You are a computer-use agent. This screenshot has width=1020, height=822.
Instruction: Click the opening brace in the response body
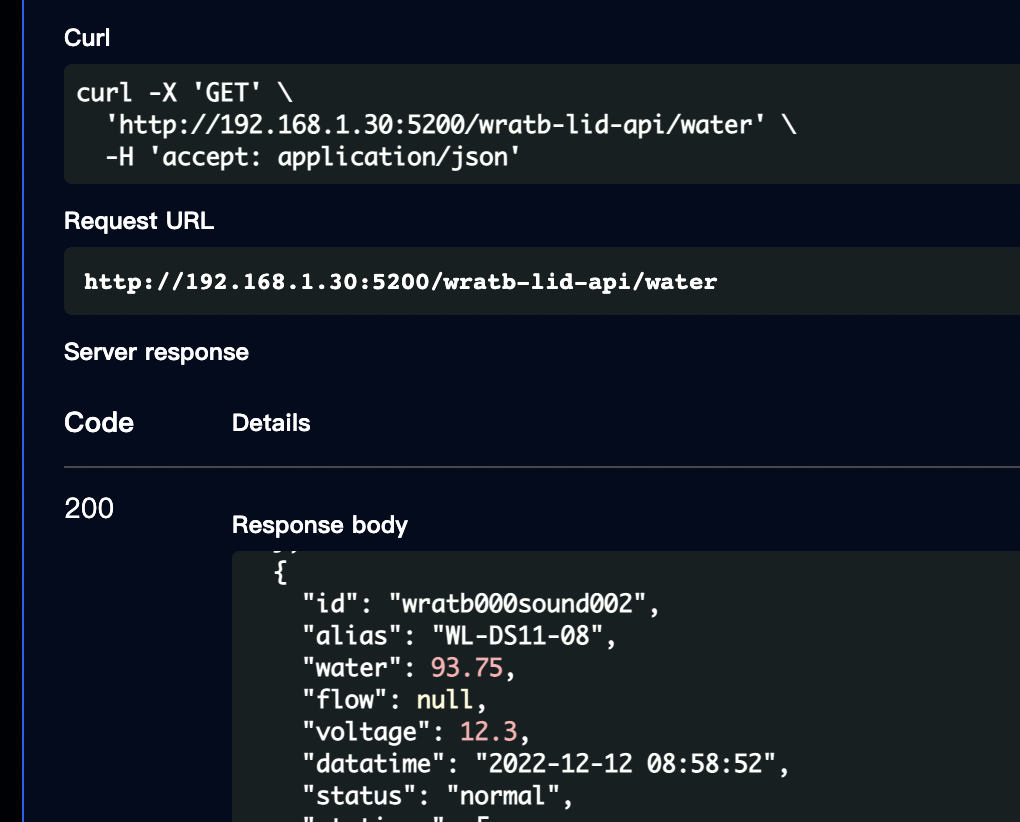coord(279,573)
